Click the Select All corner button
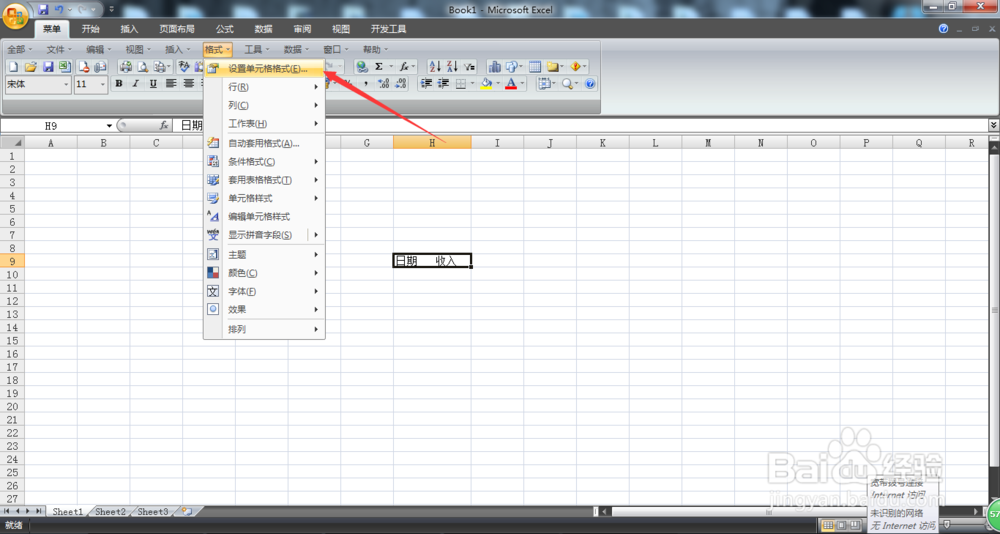Screen dimensions: 1000x534 point(13,143)
